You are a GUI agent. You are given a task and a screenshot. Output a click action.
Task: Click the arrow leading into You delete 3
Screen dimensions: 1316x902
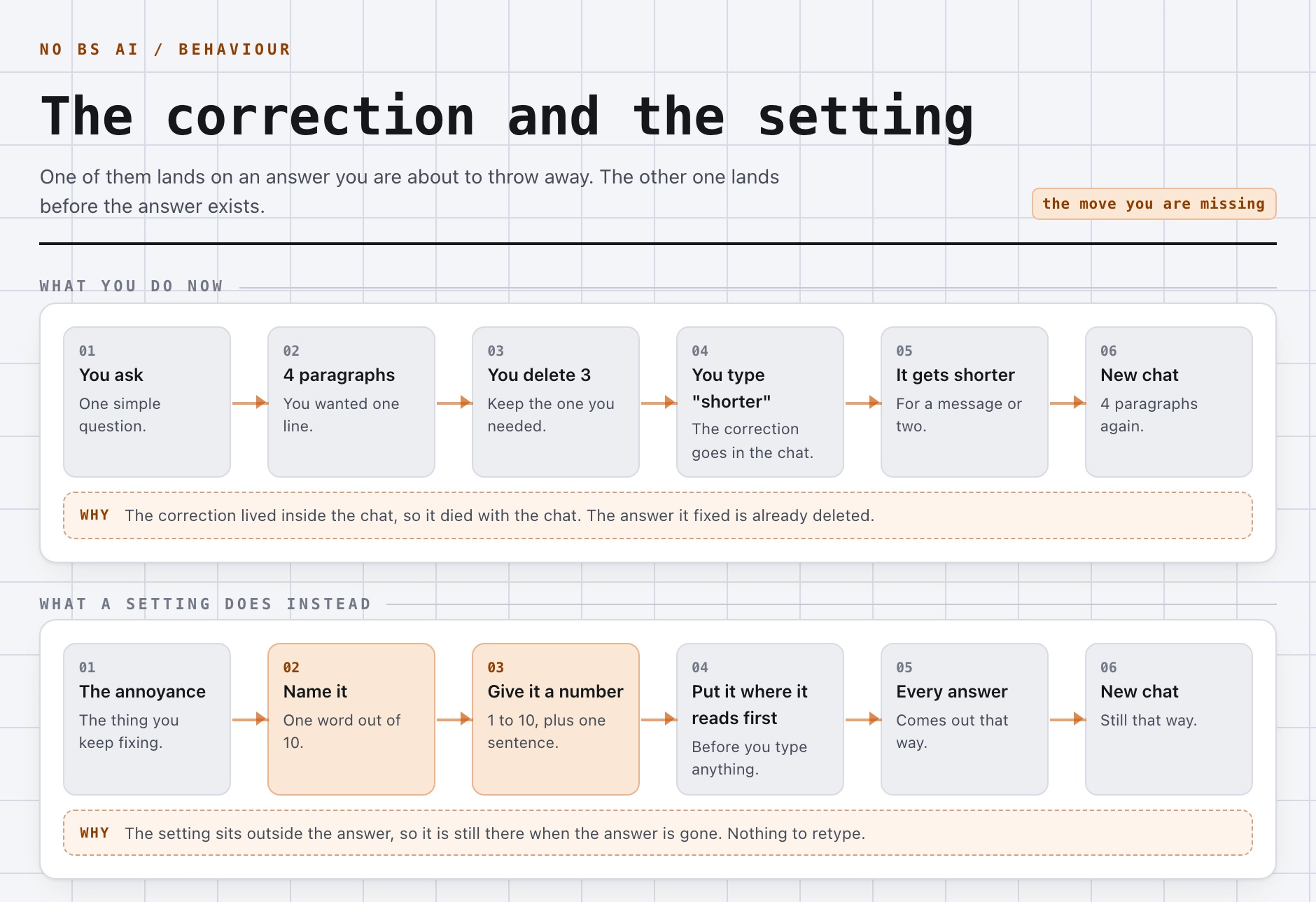pyautogui.click(x=454, y=402)
